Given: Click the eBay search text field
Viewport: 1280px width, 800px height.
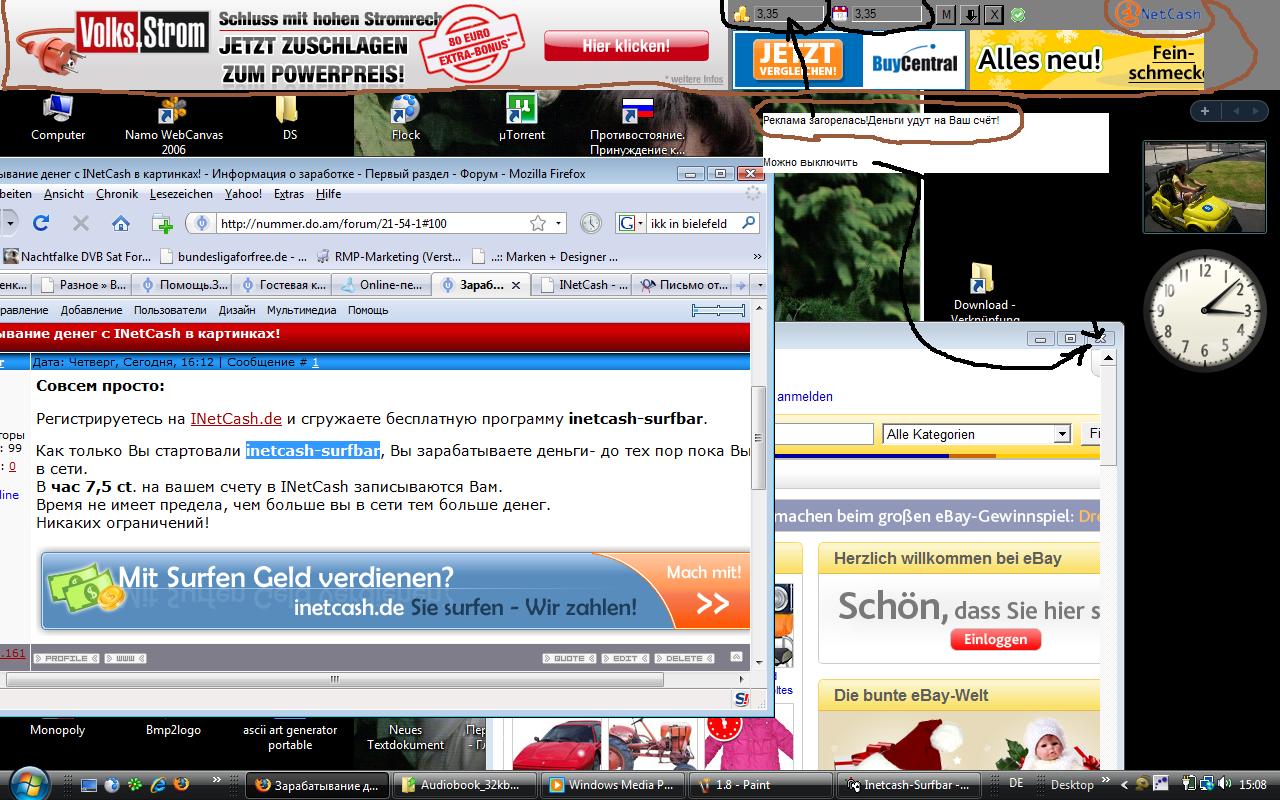Looking at the screenshot, I should (x=824, y=434).
